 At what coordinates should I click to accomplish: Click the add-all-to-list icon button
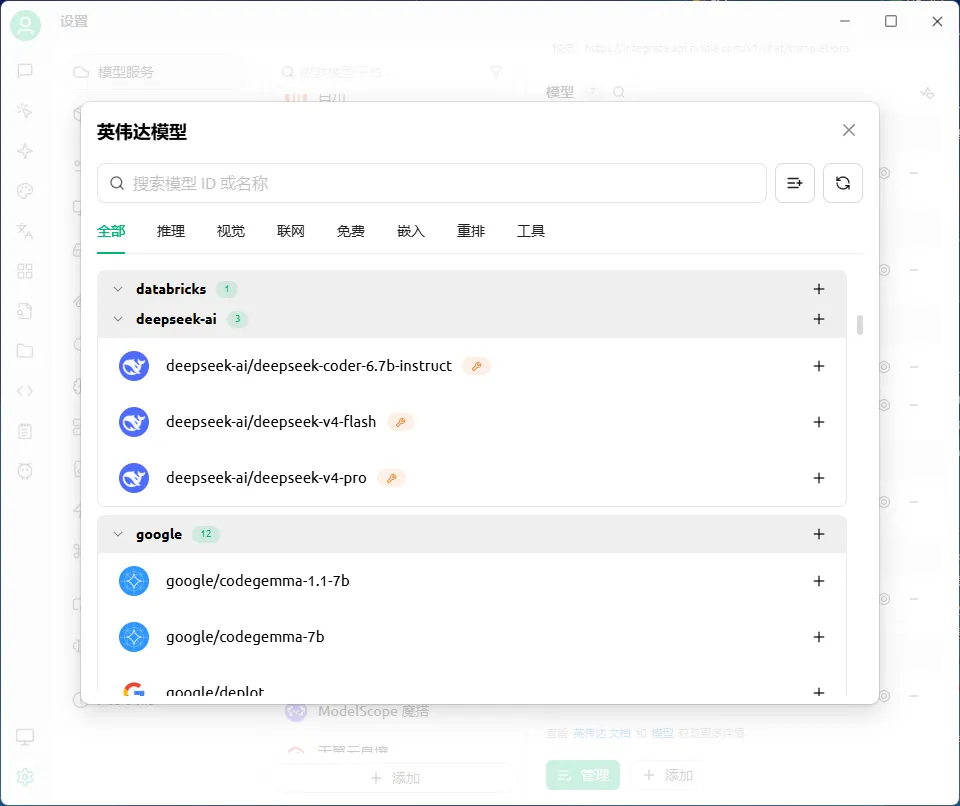point(795,183)
